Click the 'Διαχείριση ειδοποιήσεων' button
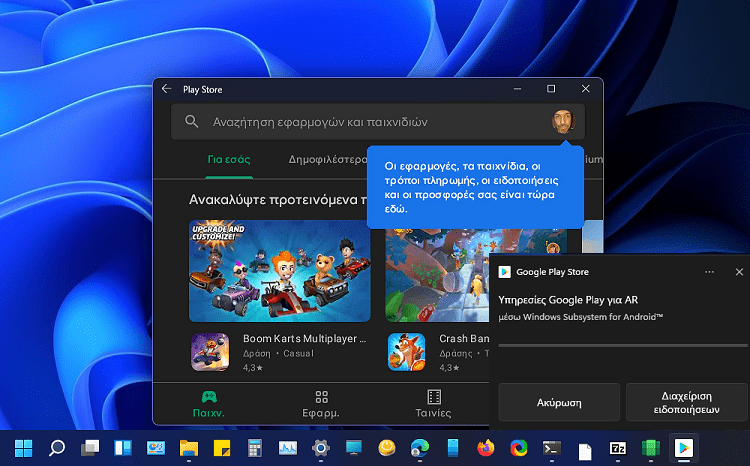The image size is (750, 466). [686, 402]
